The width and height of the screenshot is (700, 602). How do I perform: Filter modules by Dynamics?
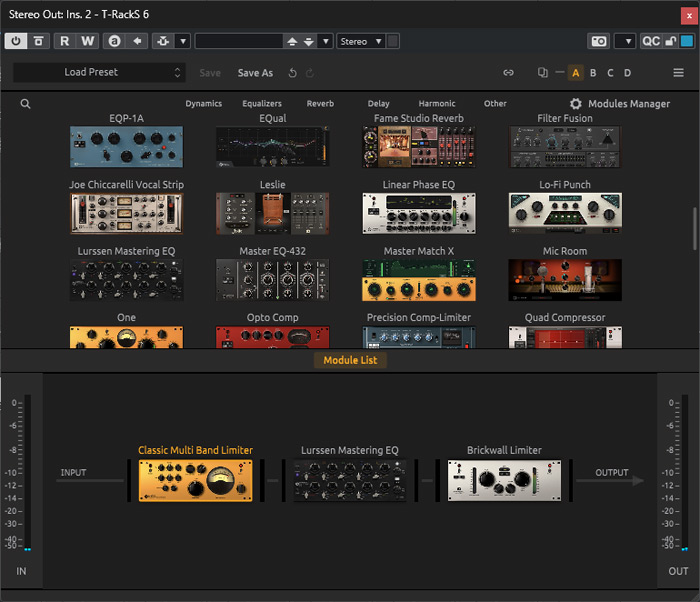pos(204,104)
